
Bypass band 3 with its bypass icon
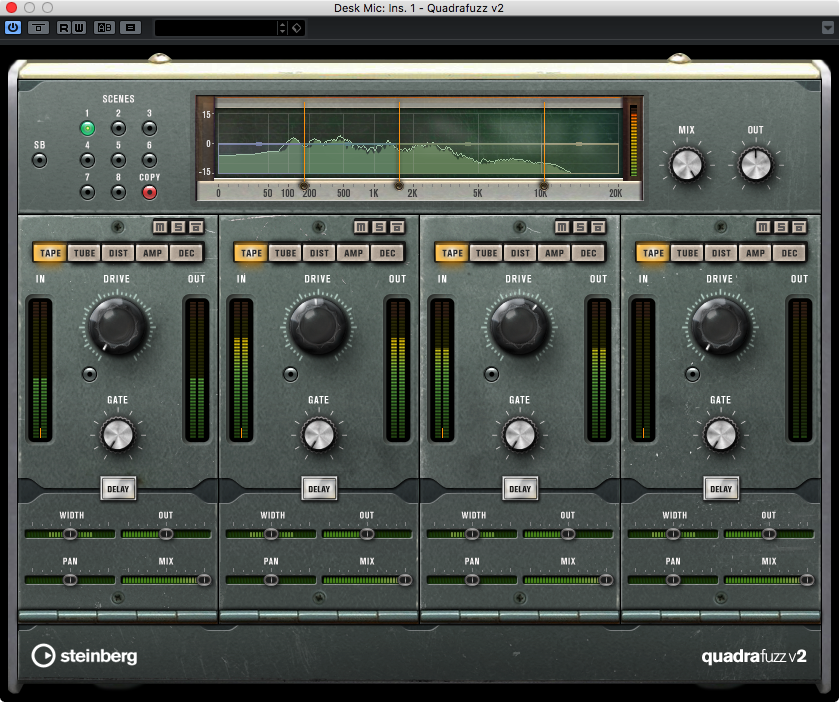[x=598, y=227]
